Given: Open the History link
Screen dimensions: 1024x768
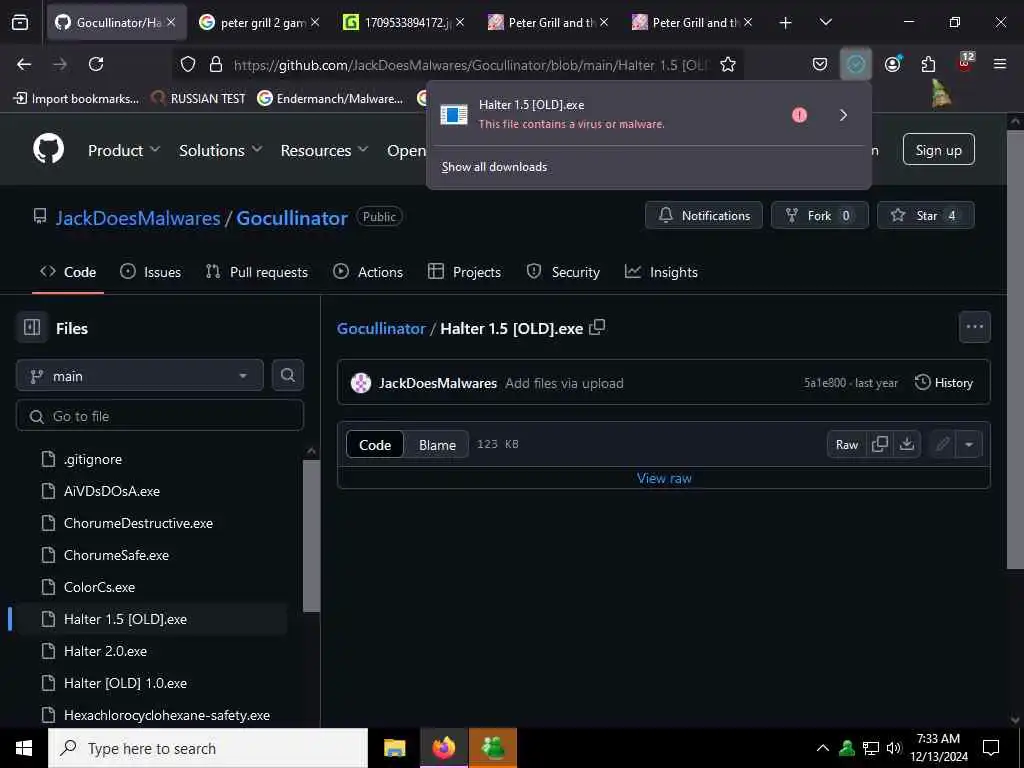Looking at the screenshot, I should click(944, 383).
